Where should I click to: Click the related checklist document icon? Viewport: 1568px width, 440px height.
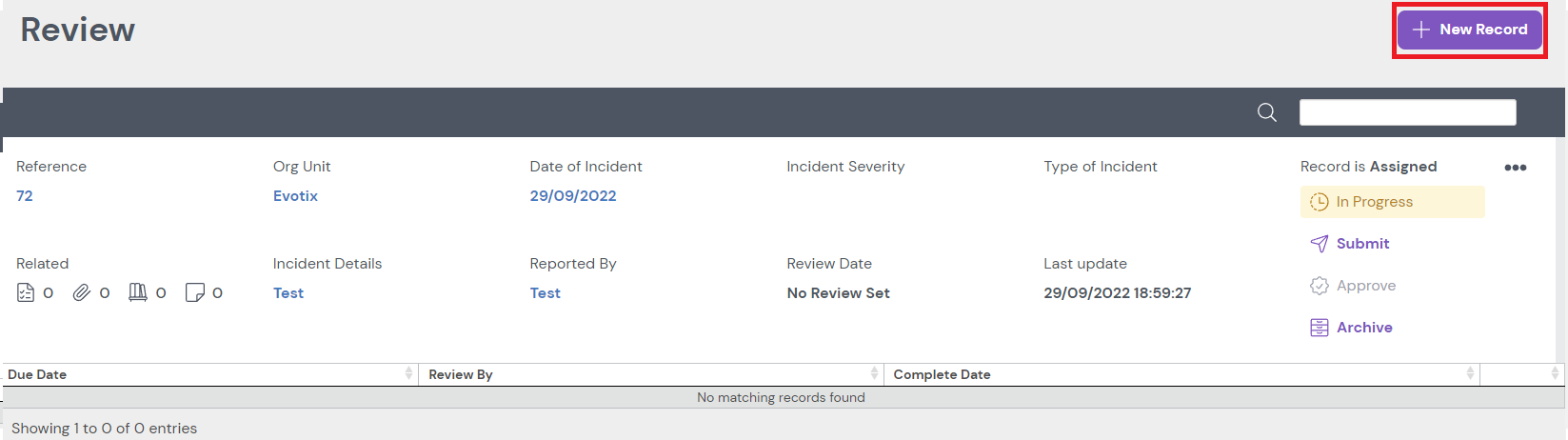(x=26, y=292)
